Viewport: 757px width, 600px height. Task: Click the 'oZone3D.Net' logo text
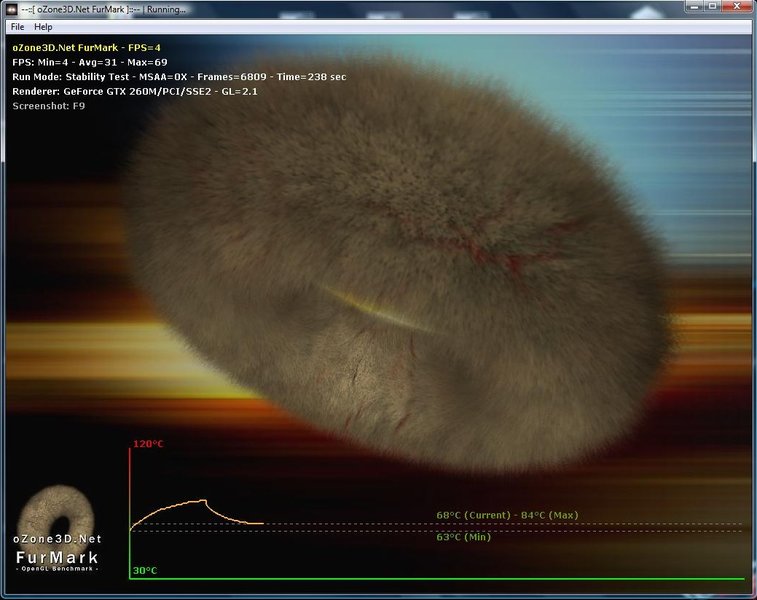pyautogui.click(x=57, y=539)
